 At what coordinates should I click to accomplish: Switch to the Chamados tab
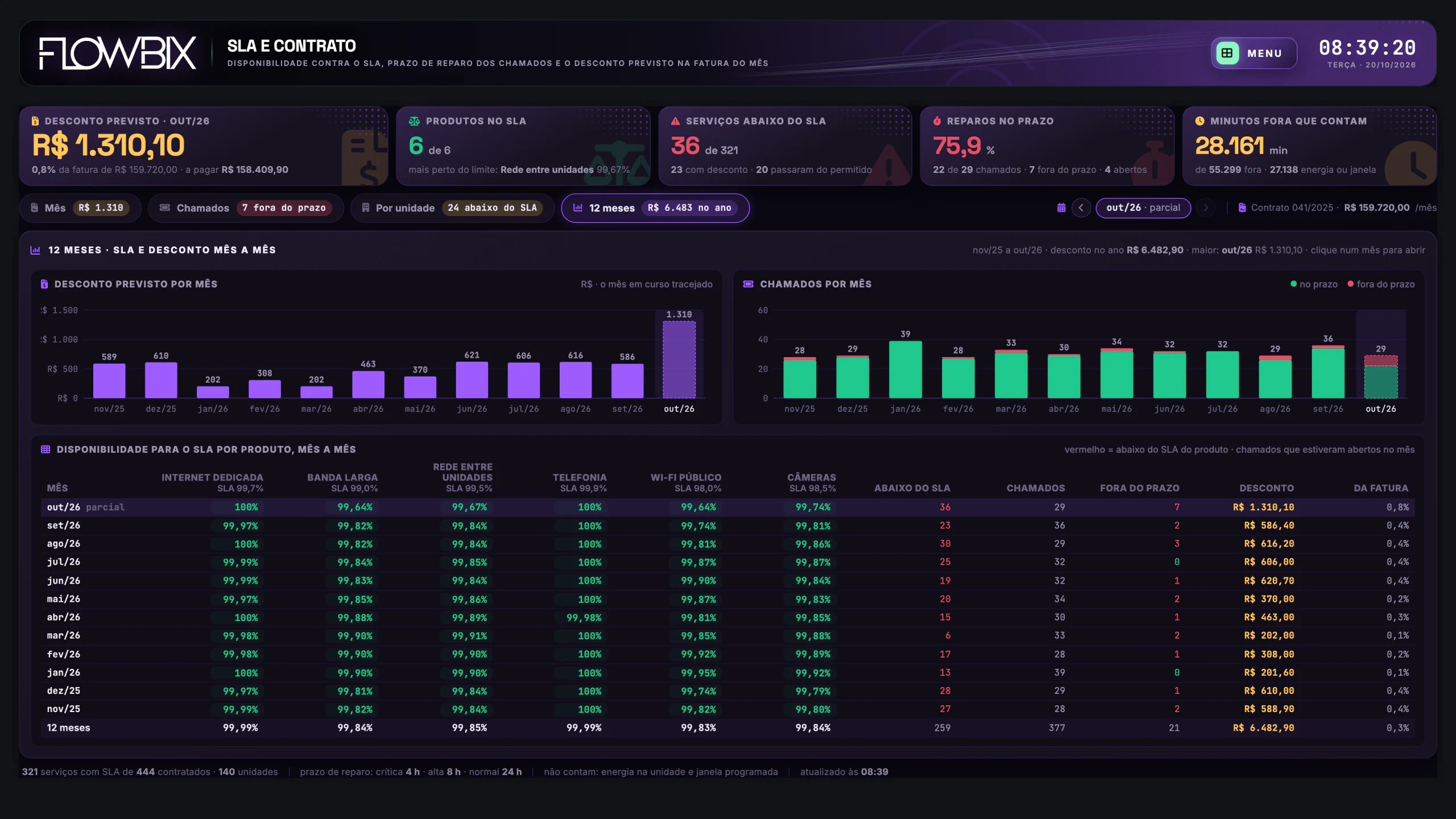pyautogui.click(x=246, y=208)
